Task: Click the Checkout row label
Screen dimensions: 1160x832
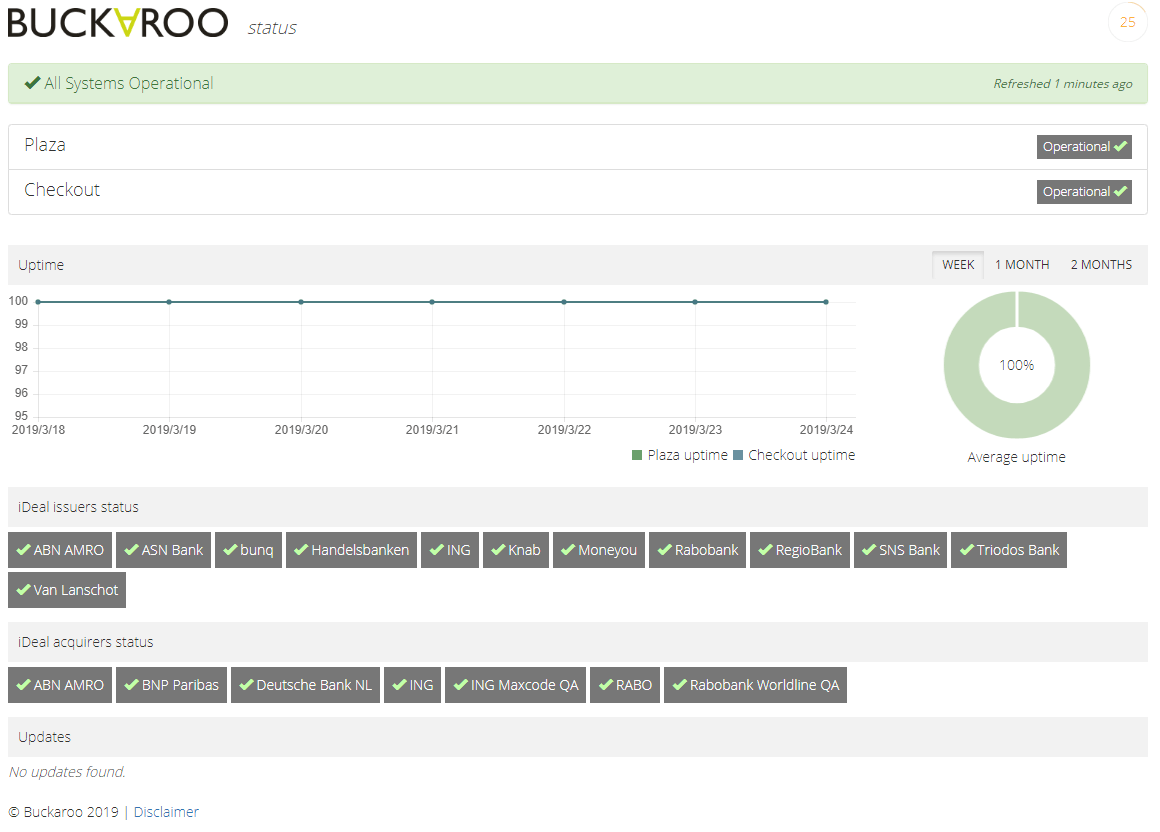Action: 62,190
